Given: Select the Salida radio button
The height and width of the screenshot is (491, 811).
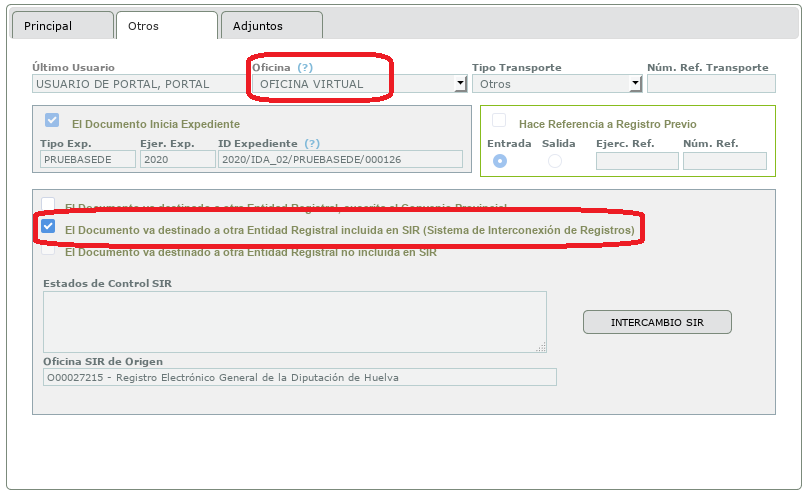Looking at the screenshot, I should coord(554,161).
